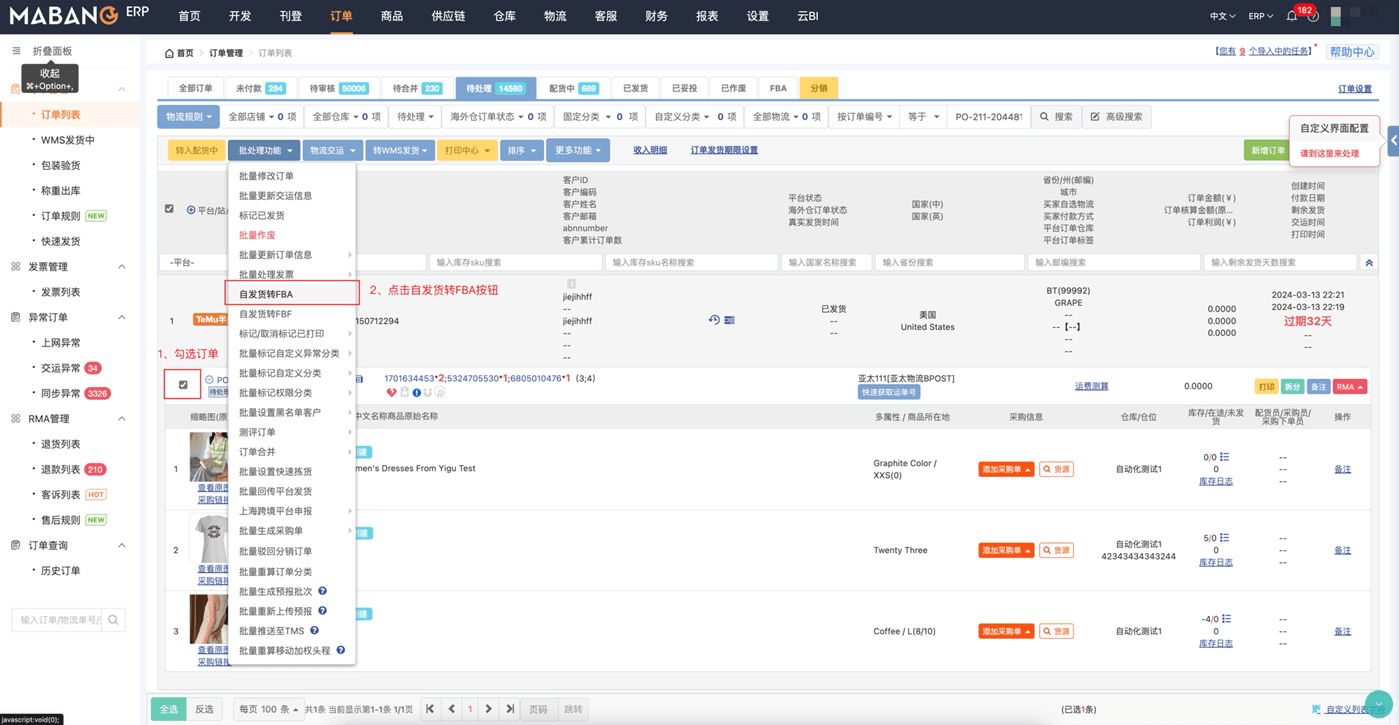Click the double-chevron collapse filters icon

tap(1369, 263)
